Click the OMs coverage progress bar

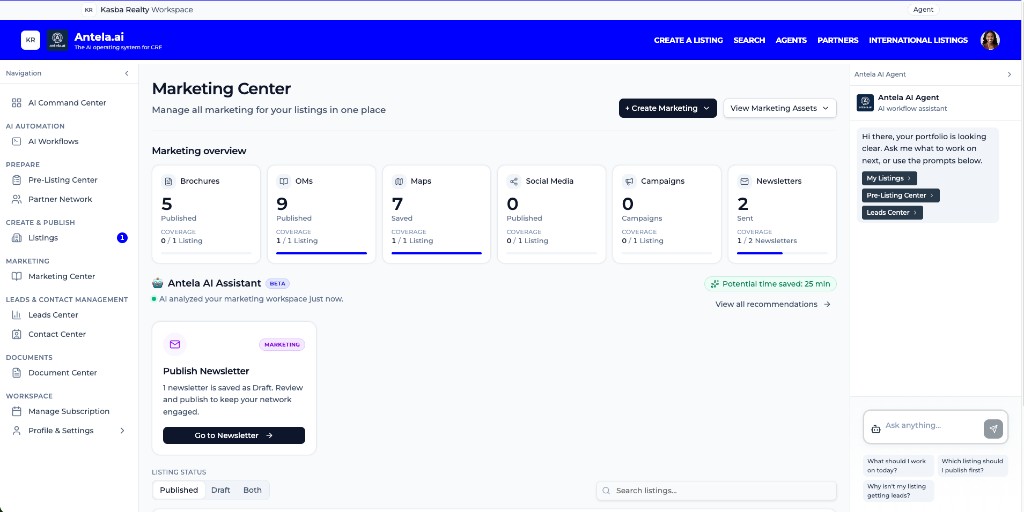[x=321, y=253]
